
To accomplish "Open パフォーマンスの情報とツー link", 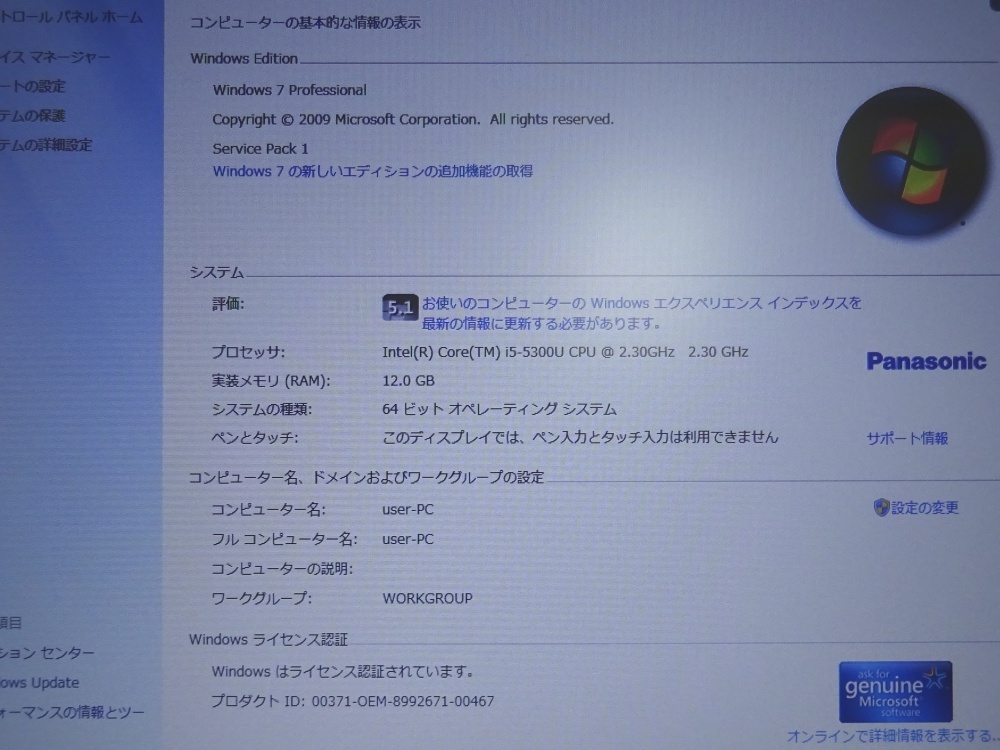I will (70, 712).
